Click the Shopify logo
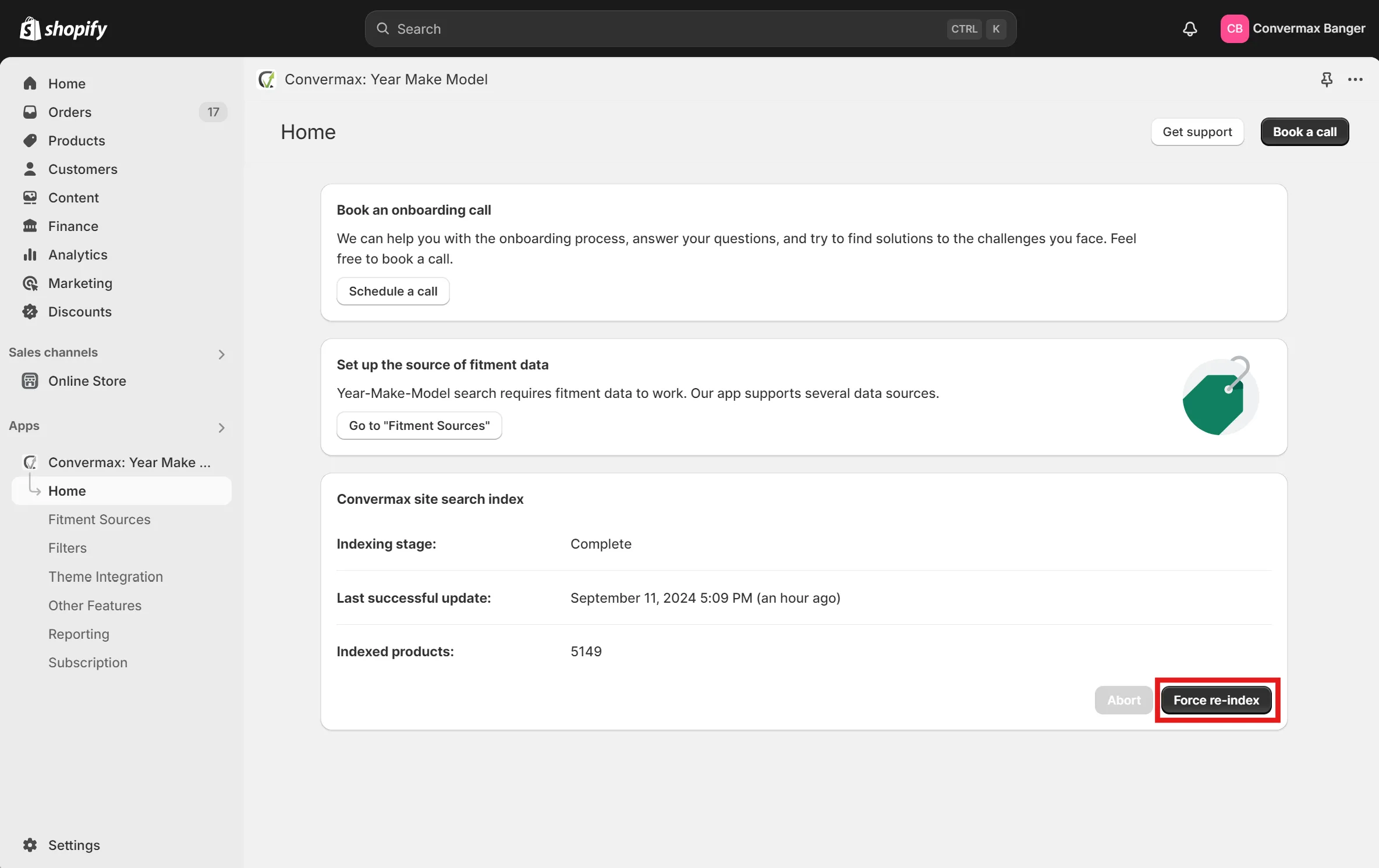 click(63, 29)
